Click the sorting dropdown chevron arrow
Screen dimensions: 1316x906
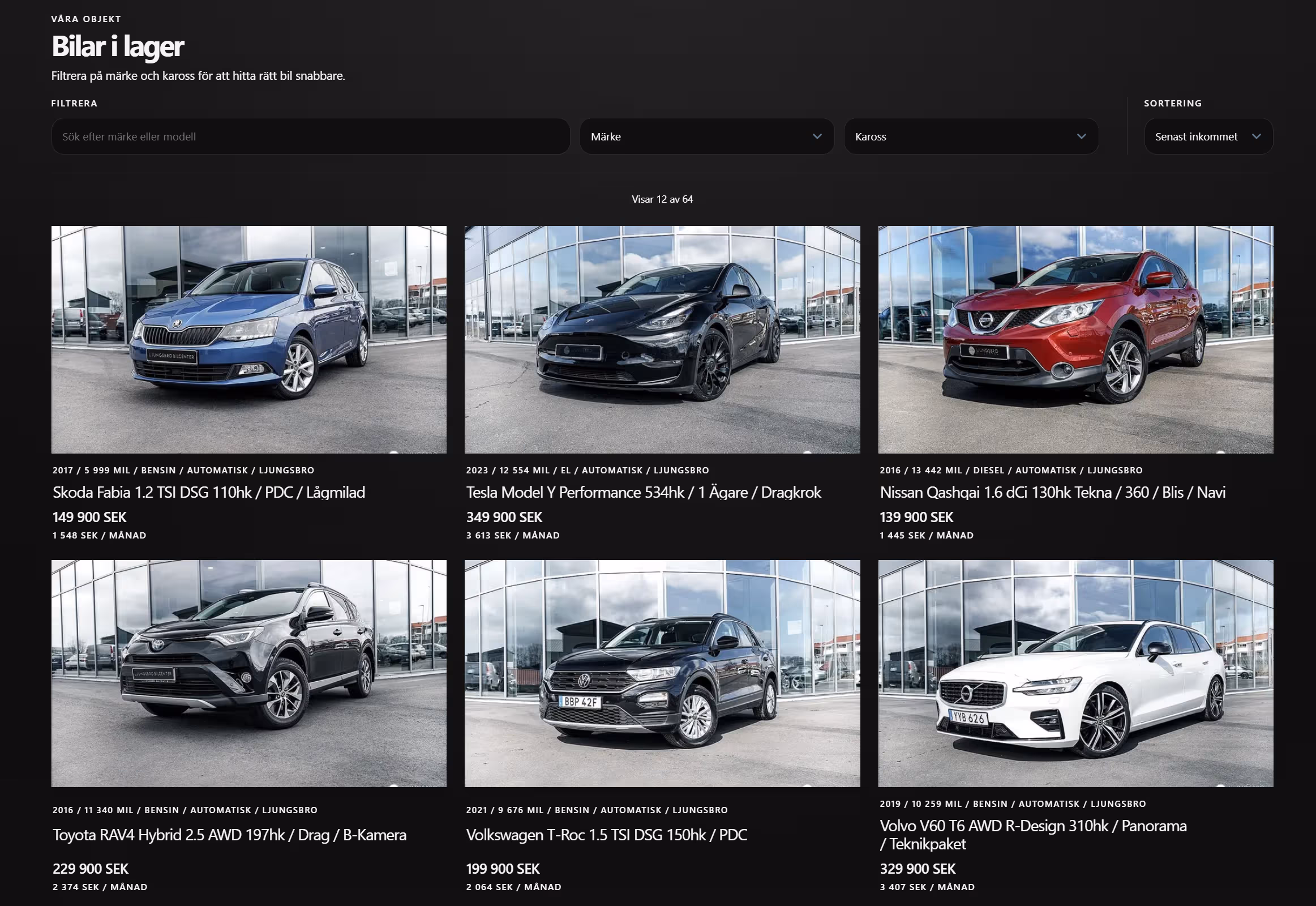pos(1256,136)
